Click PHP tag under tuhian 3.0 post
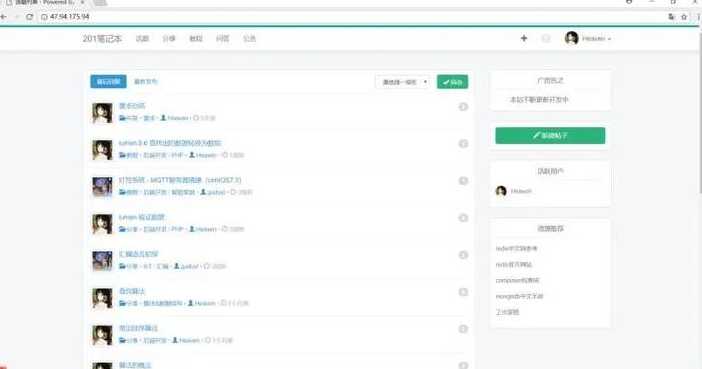702x369 pixels. tap(177, 155)
